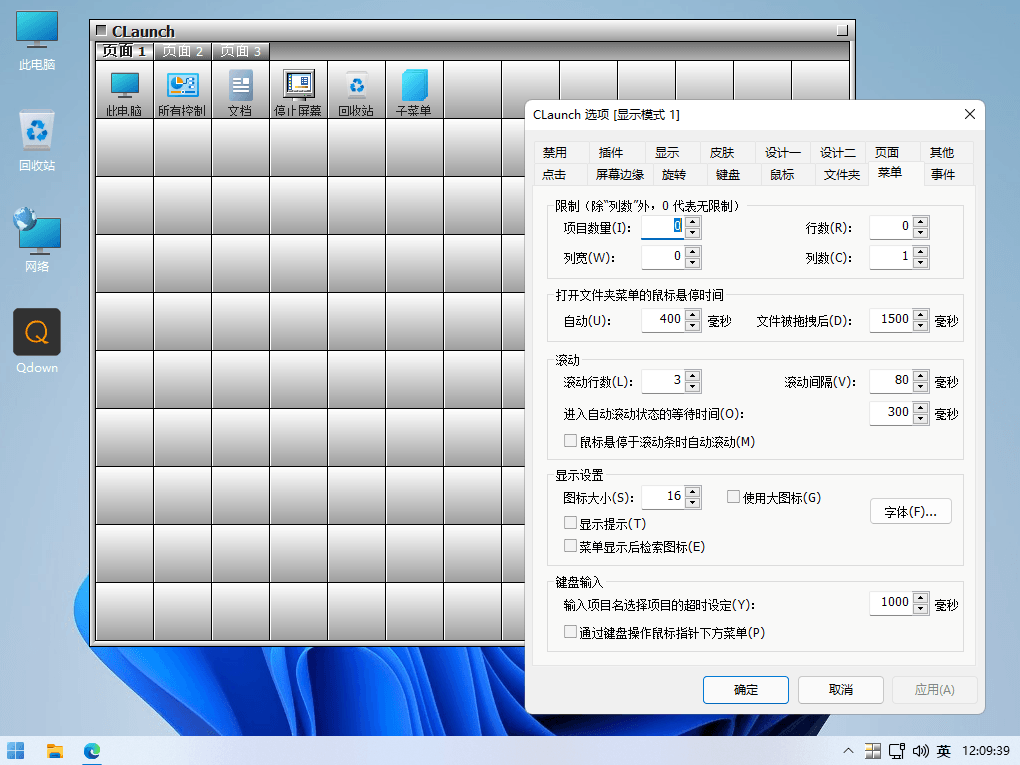Viewport: 1020px width, 765px height.
Task: Select the 回收站 desktop icon
Action: [x=37, y=141]
